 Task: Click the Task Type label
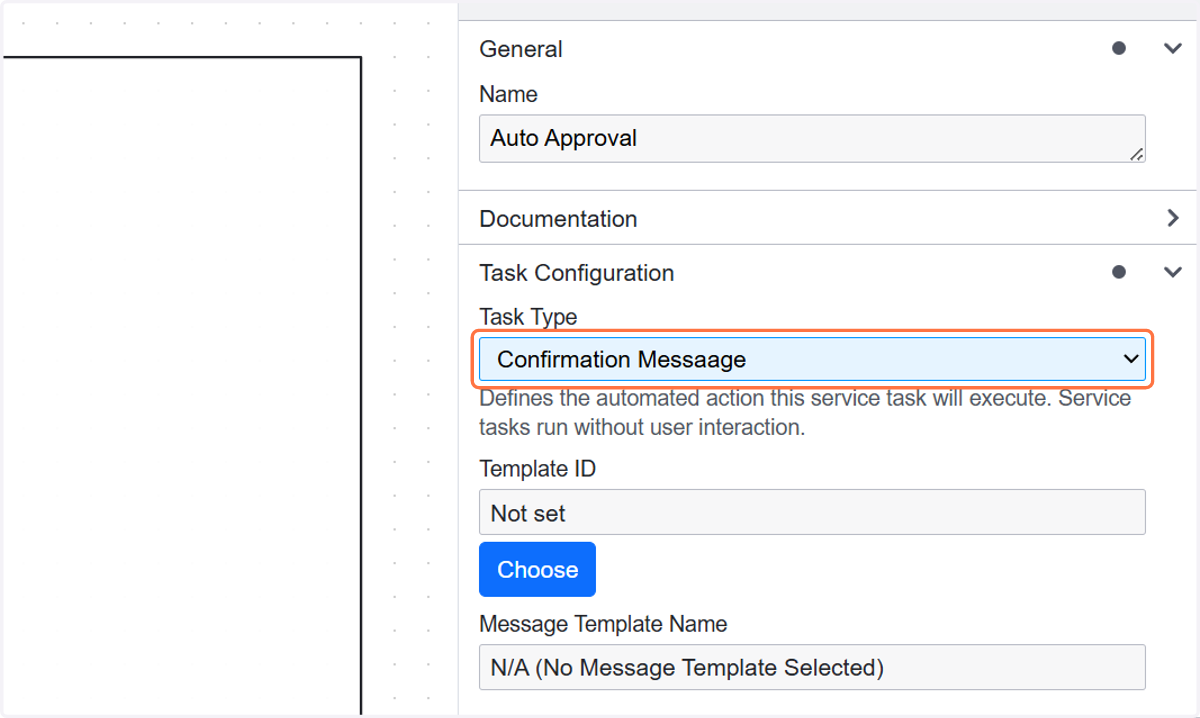pos(528,317)
